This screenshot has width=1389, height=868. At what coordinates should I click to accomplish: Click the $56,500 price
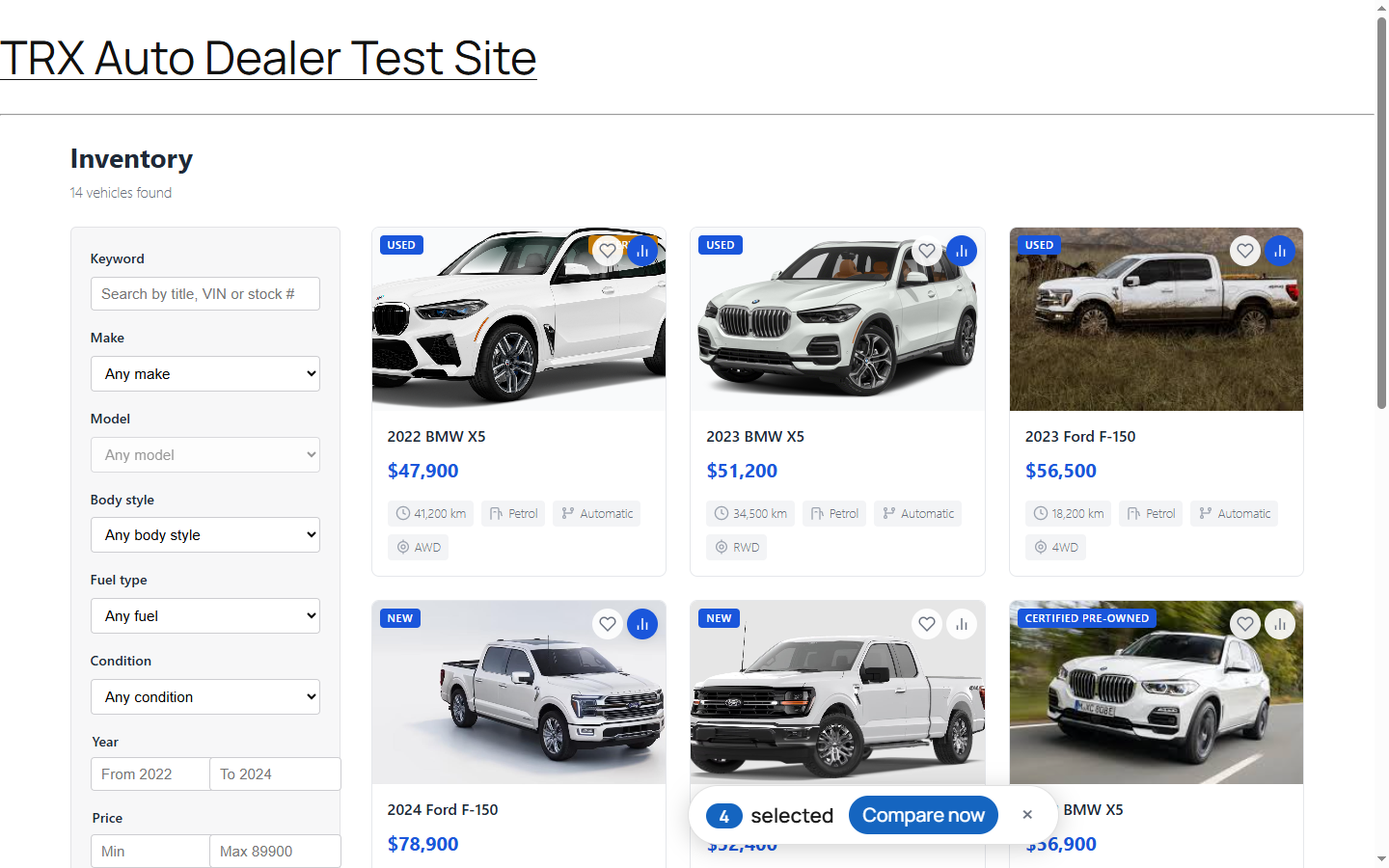pyautogui.click(x=1061, y=471)
